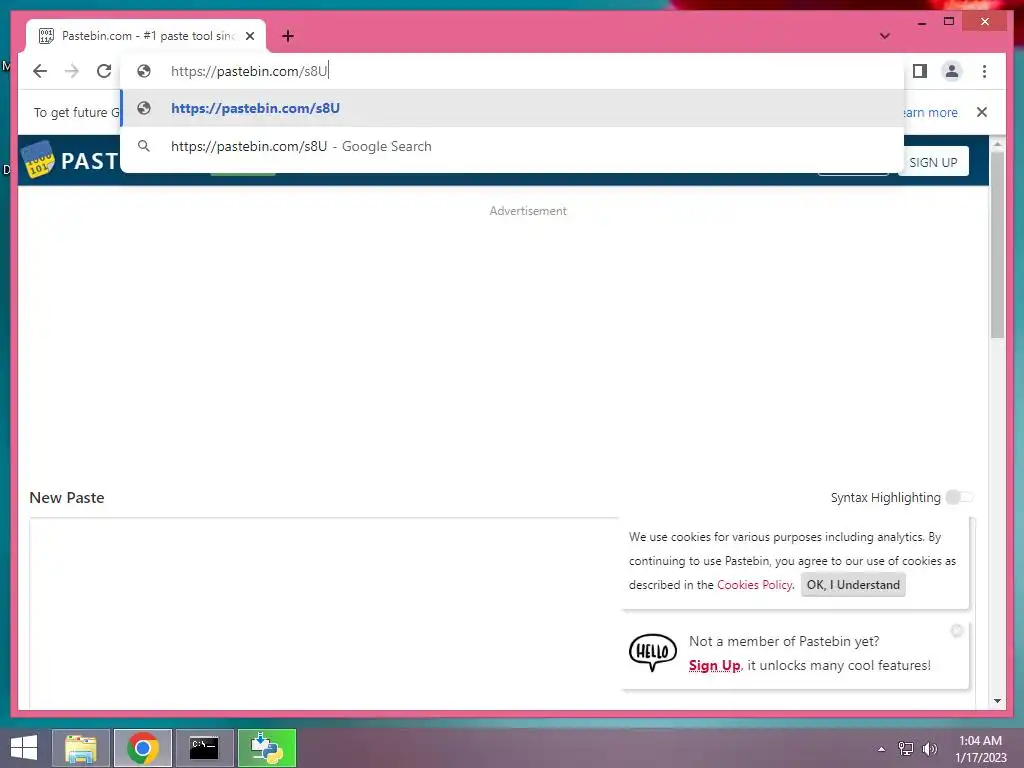Close the Pastebin.com tab
This screenshot has width=1024, height=768.
click(x=249, y=36)
